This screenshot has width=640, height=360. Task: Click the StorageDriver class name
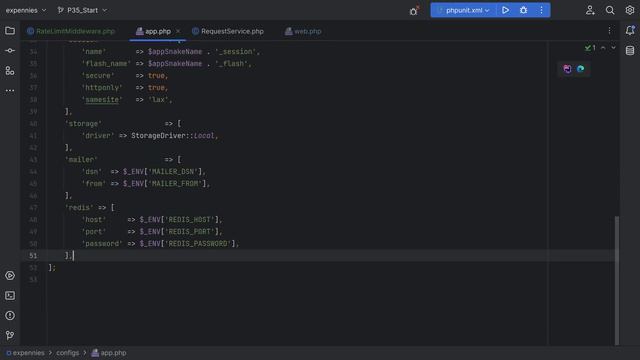(x=158, y=136)
